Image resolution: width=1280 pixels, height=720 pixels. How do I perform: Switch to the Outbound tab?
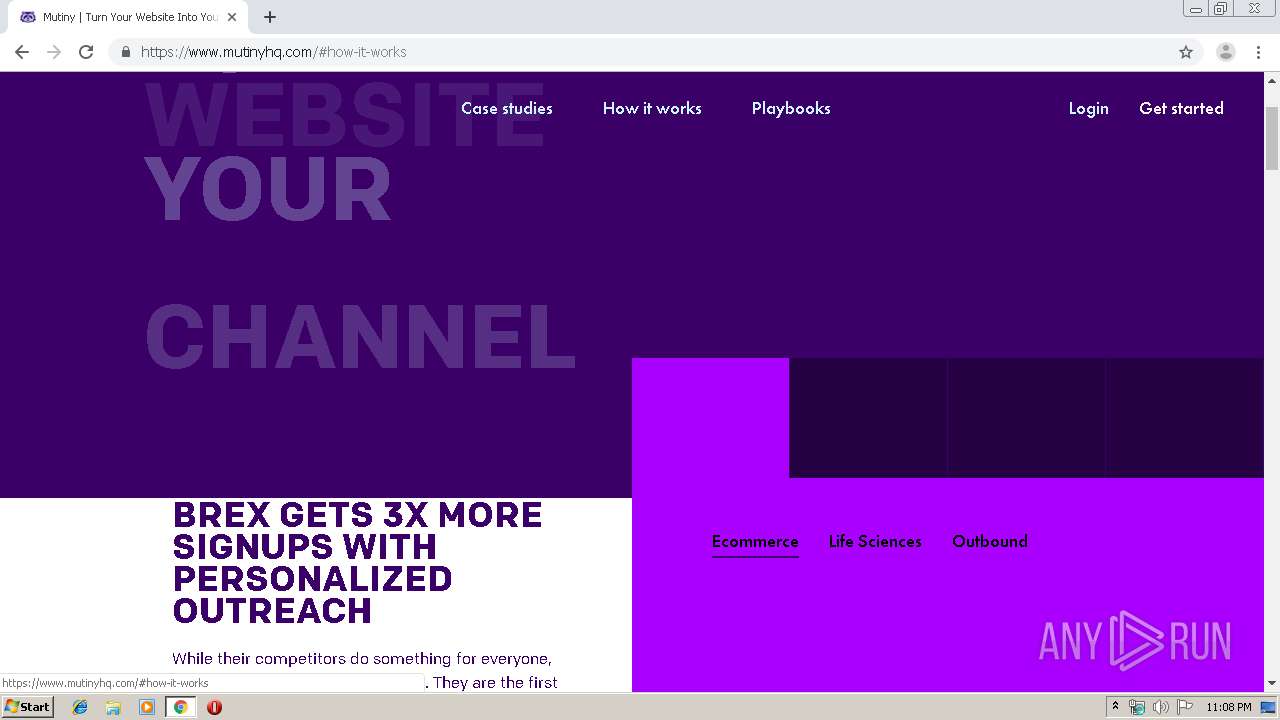[990, 542]
